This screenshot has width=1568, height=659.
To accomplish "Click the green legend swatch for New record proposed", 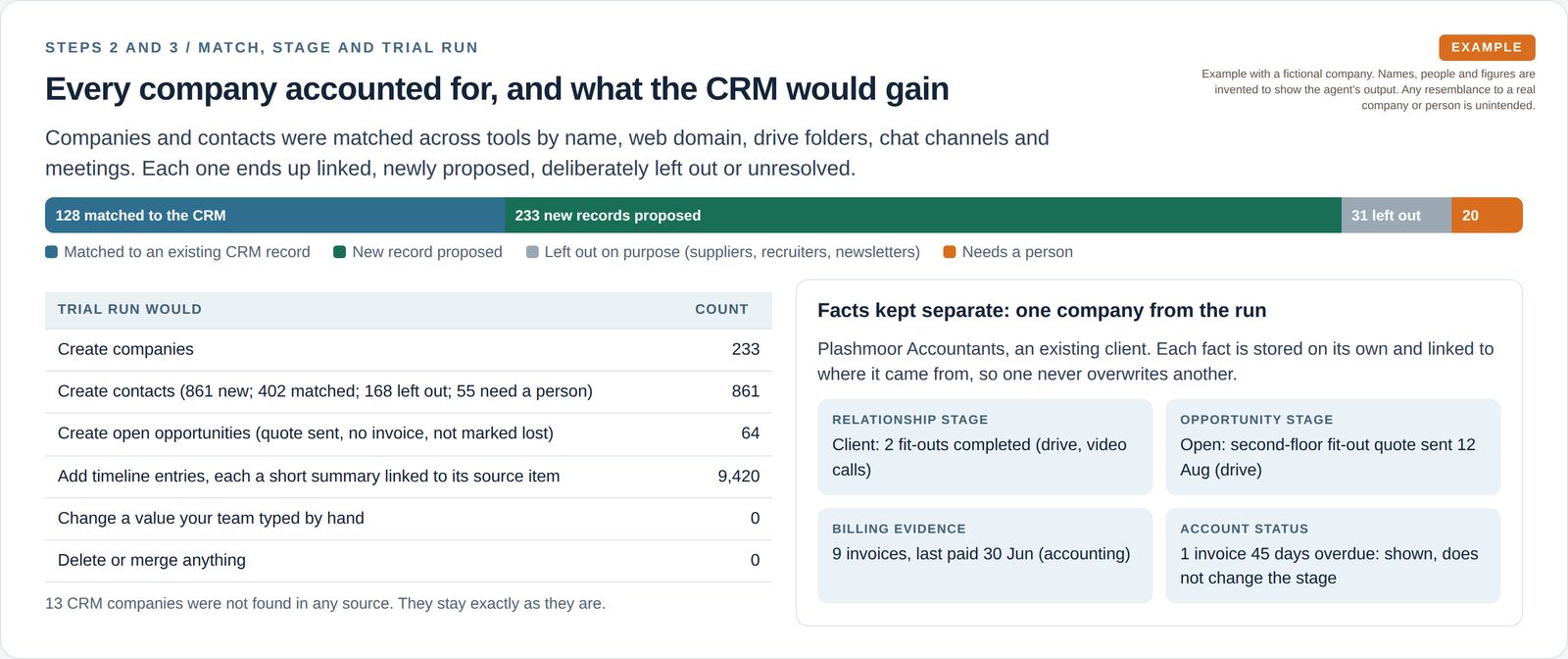I will pyautogui.click(x=340, y=252).
